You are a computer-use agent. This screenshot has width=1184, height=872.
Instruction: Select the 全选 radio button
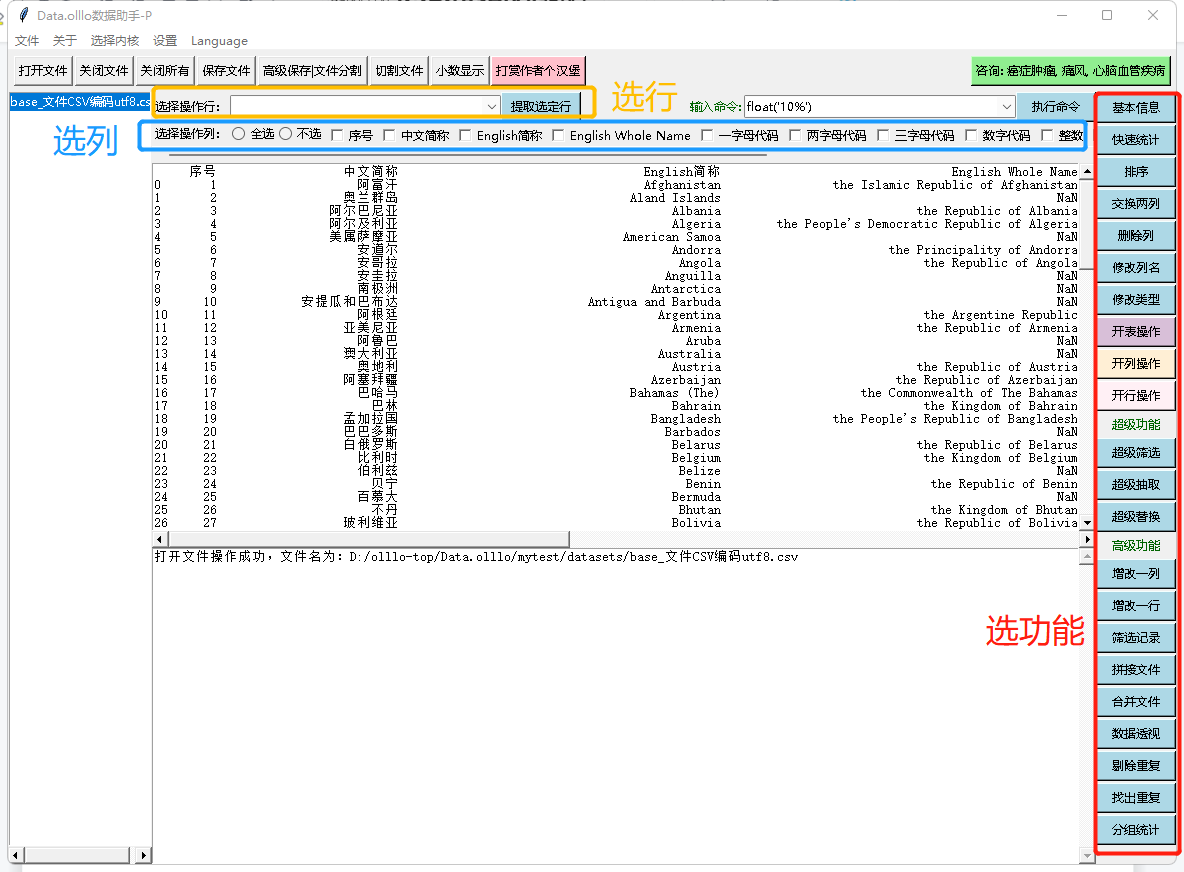[x=238, y=134]
